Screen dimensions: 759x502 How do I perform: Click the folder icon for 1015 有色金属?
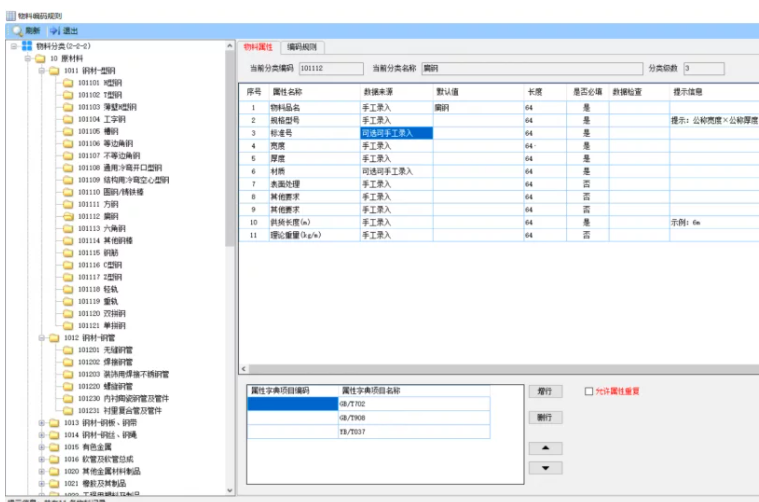click(x=54, y=447)
